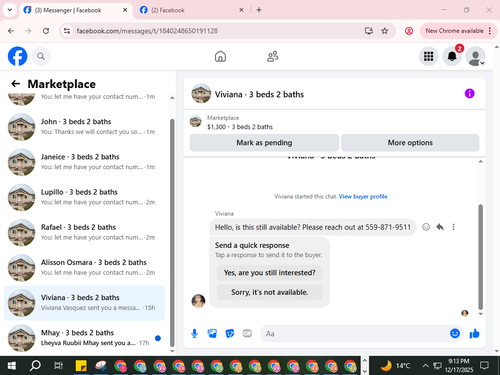This screenshot has height=375, width=500.
Task: React to Viviana's message with emoji
Action: click(426, 227)
